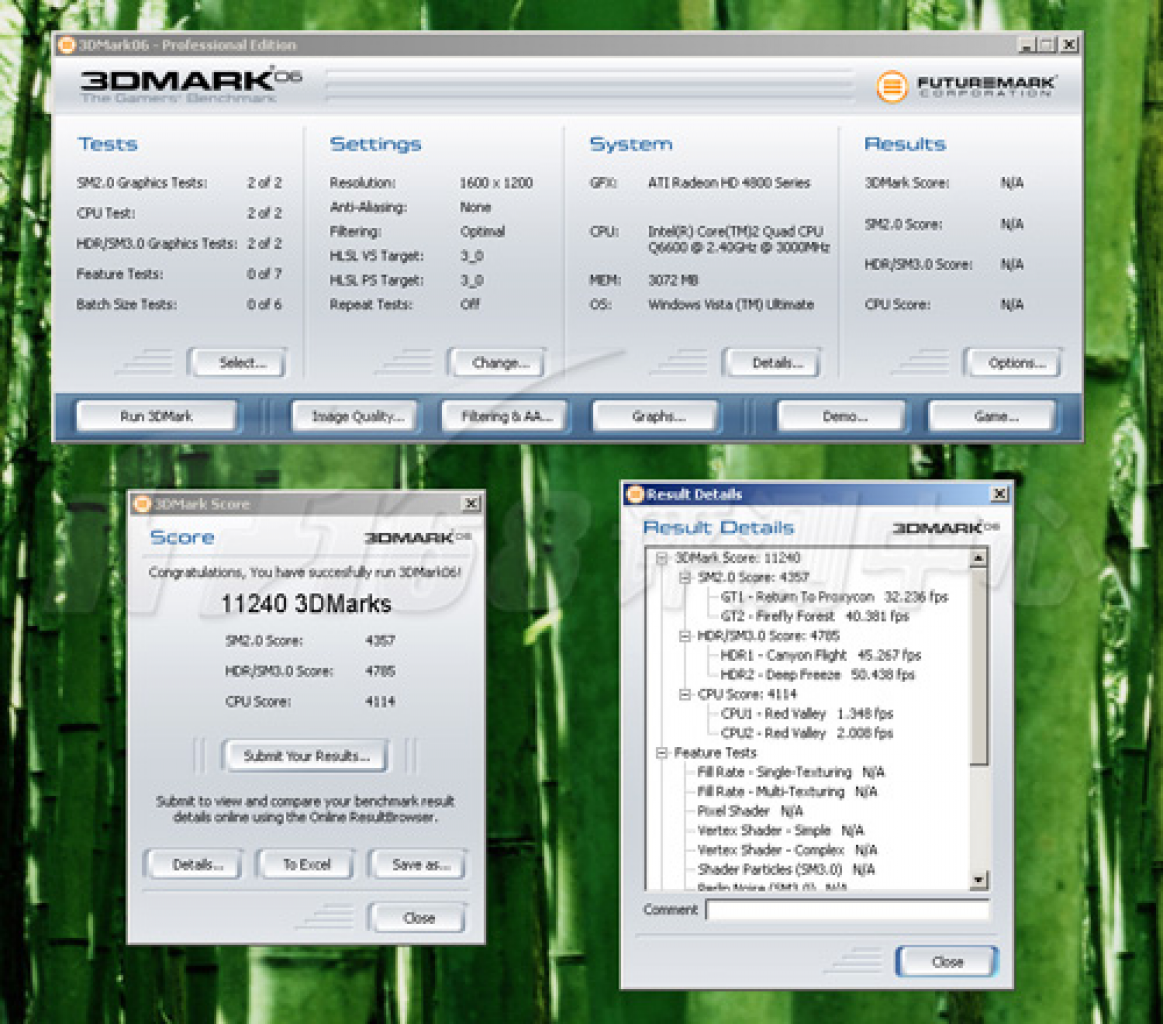Select Fill Rate - Single-Texturing row
Image resolution: width=1163 pixels, height=1024 pixels.
click(x=791, y=773)
